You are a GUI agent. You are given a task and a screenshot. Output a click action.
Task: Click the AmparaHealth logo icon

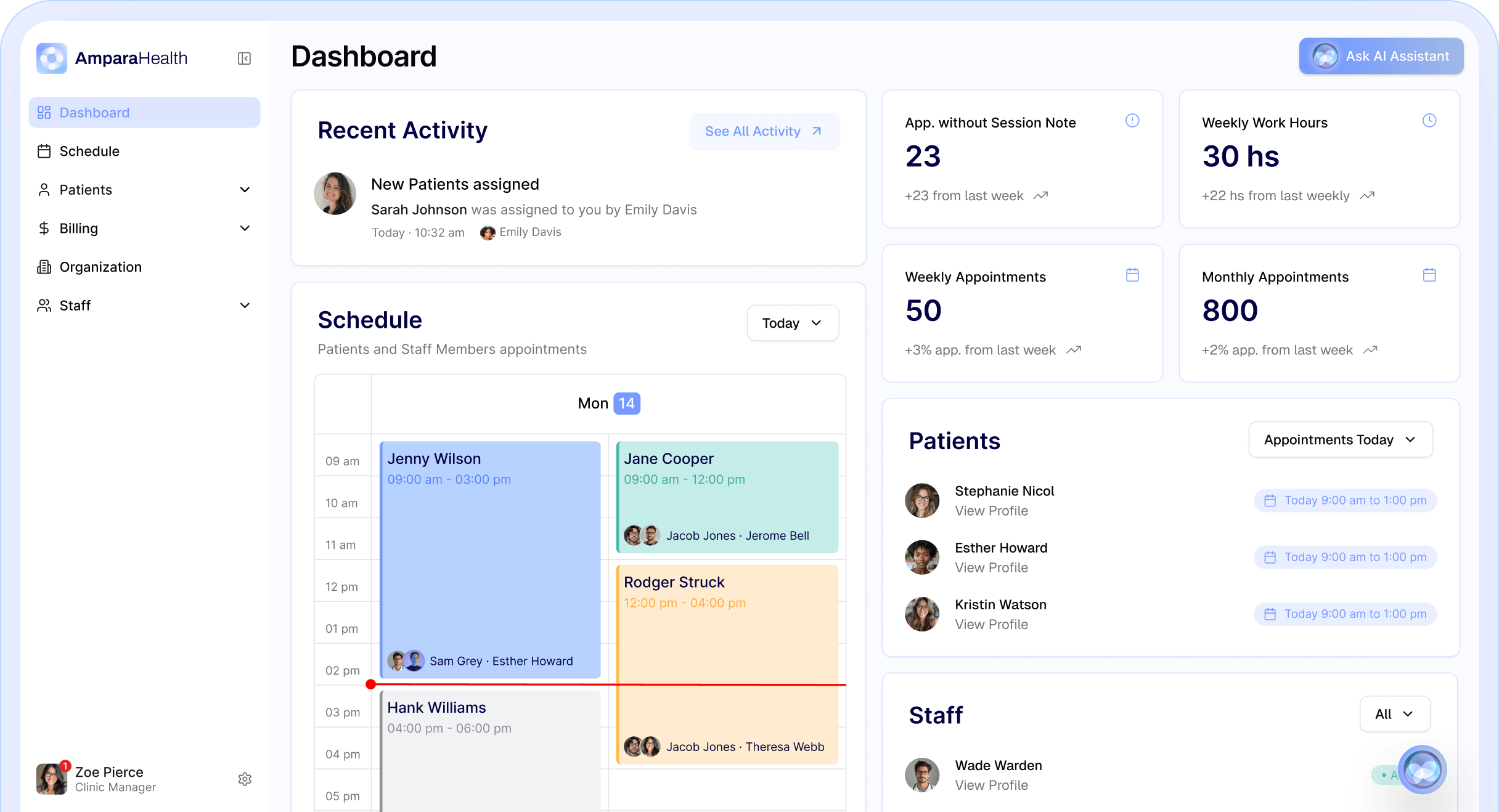click(x=52, y=59)
